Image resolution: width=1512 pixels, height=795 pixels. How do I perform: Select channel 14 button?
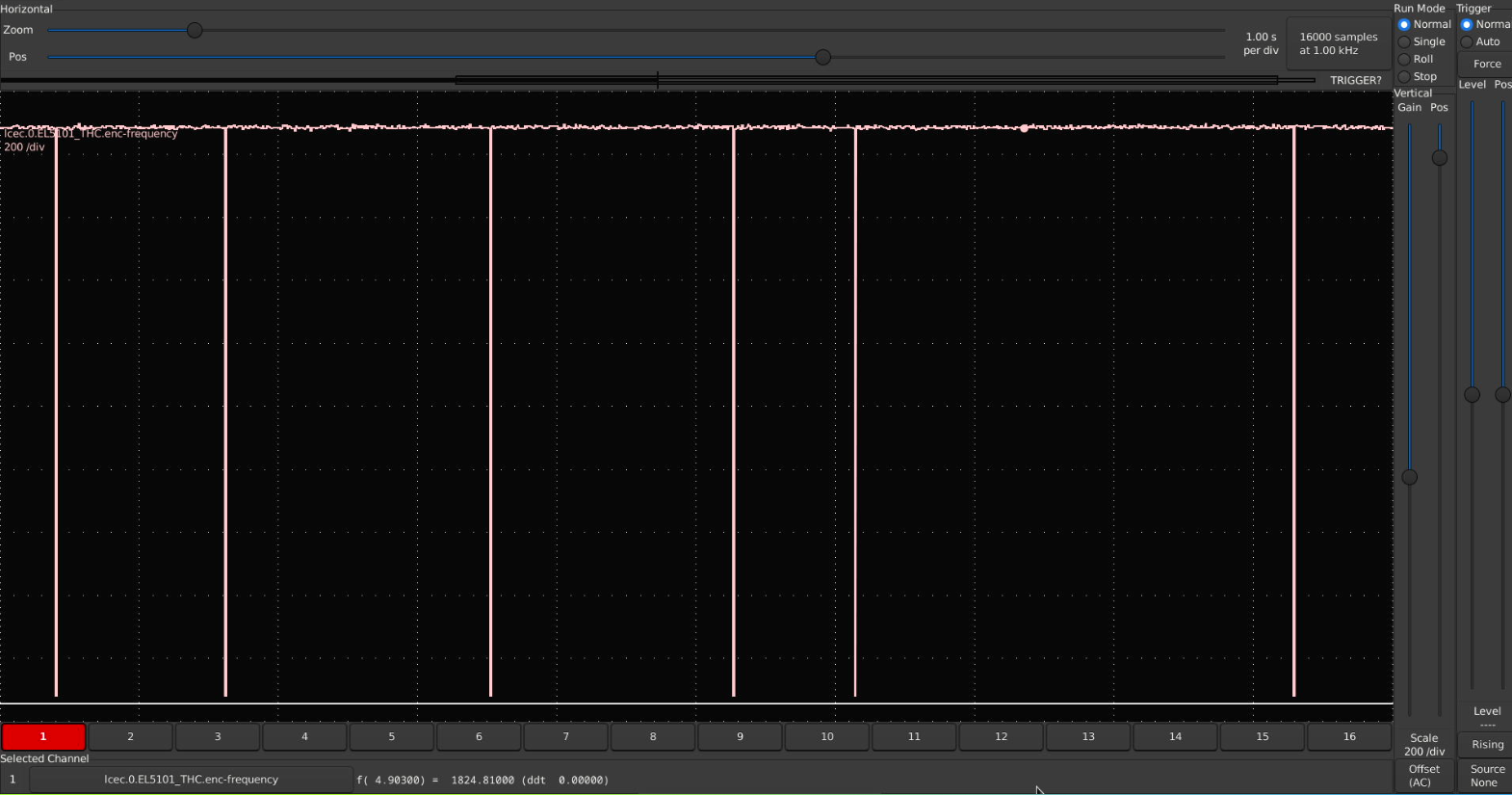pos(1176,736)
